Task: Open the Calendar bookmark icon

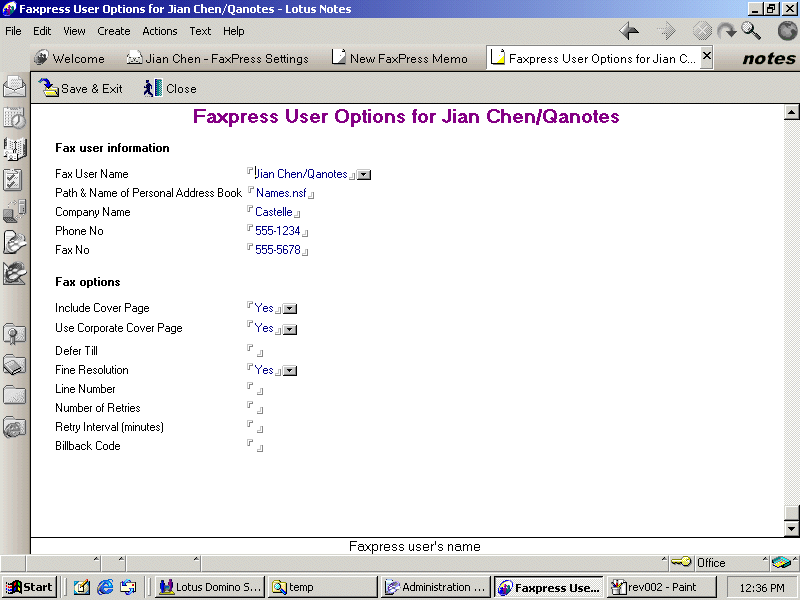Action: (14, 117)
